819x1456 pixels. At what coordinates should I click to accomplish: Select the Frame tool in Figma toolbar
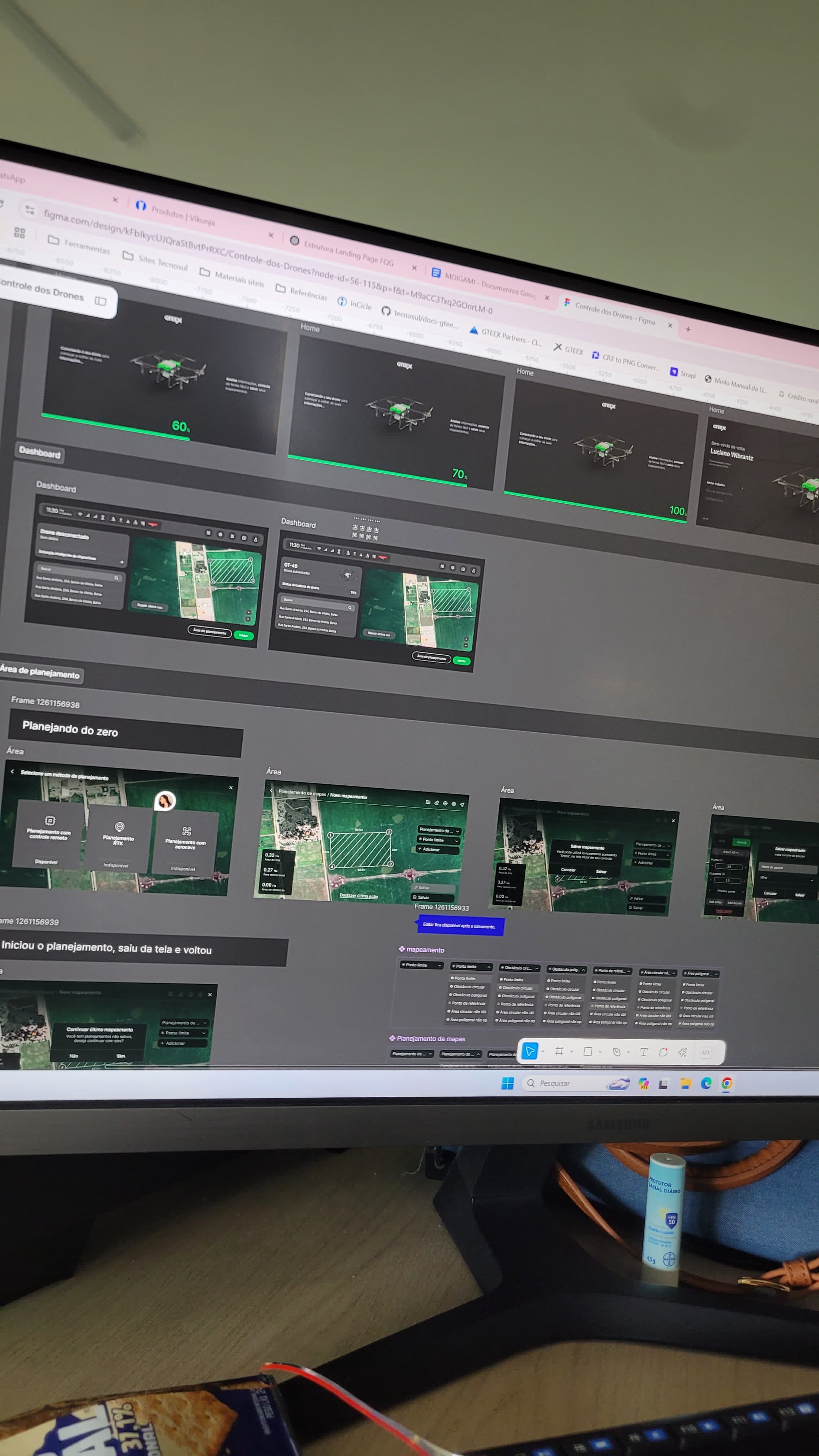559,1051
